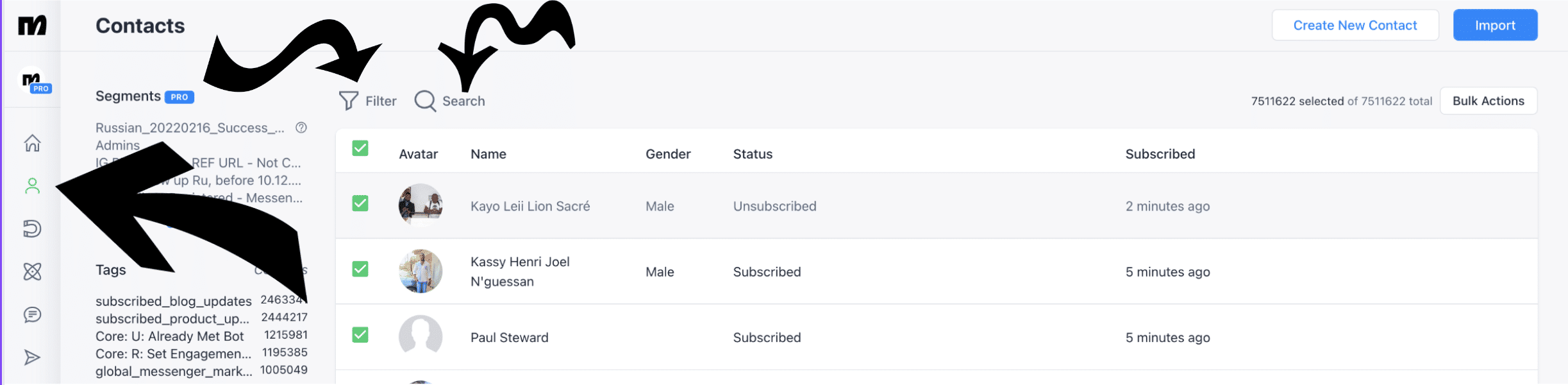The height and width of the screenshot is (385, 1568).
Task: Open Kassy Henri Joel N'guessan avatar thumbnail
Action: (x=421, y=271)
